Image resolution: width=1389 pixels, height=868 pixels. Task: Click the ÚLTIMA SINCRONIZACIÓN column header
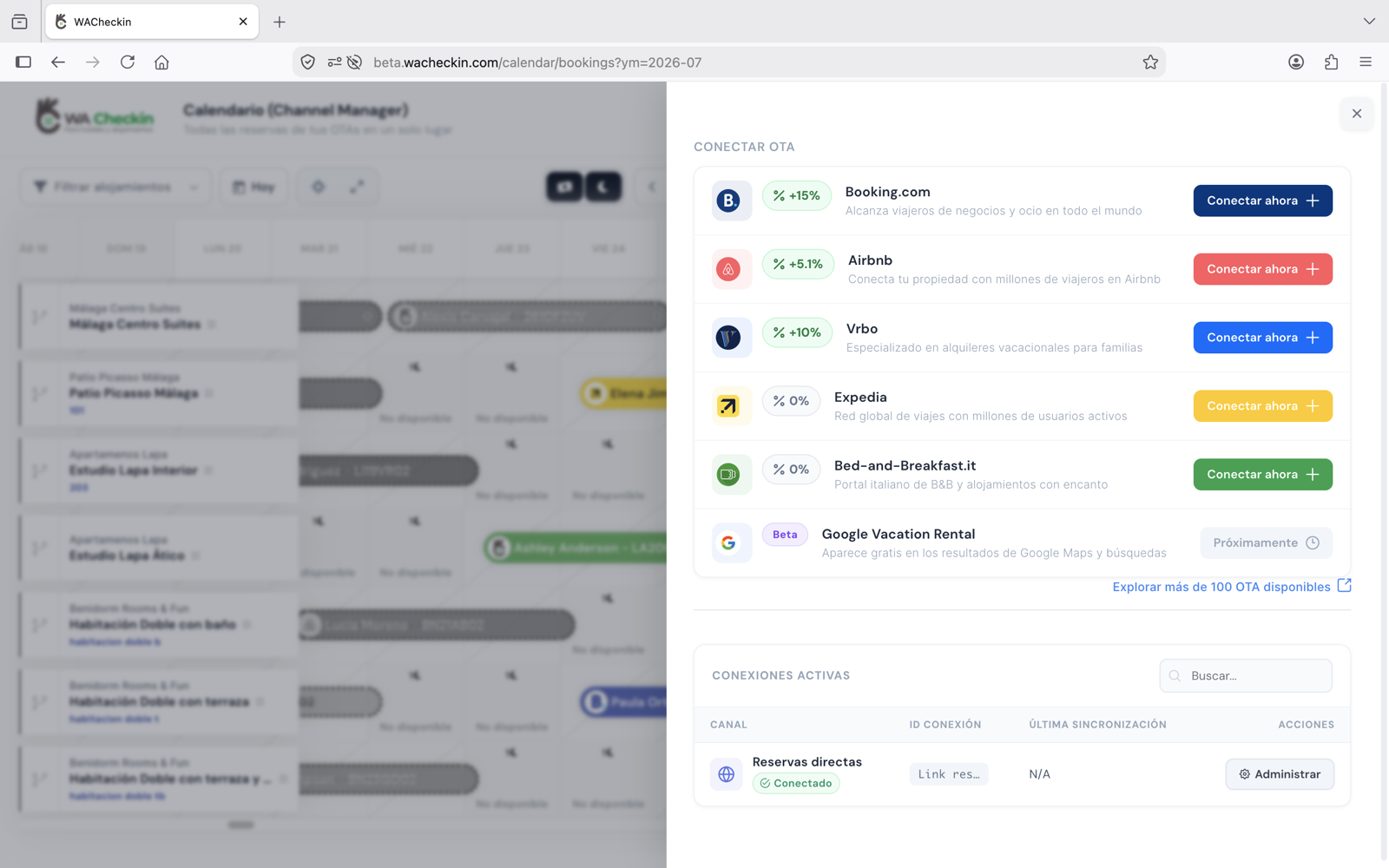coord(1097,725)
